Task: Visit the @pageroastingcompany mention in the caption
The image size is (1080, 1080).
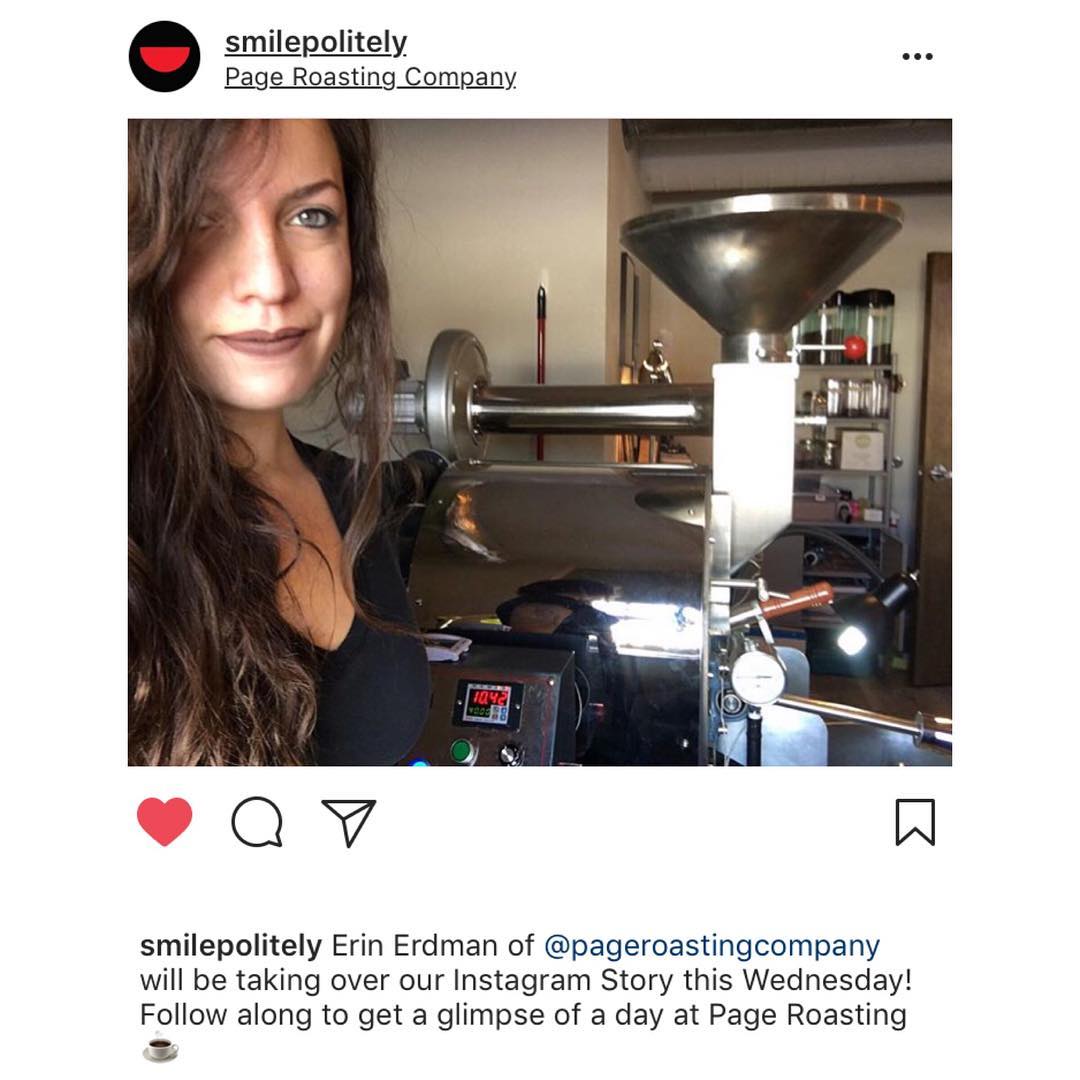Action: [712, 946]
